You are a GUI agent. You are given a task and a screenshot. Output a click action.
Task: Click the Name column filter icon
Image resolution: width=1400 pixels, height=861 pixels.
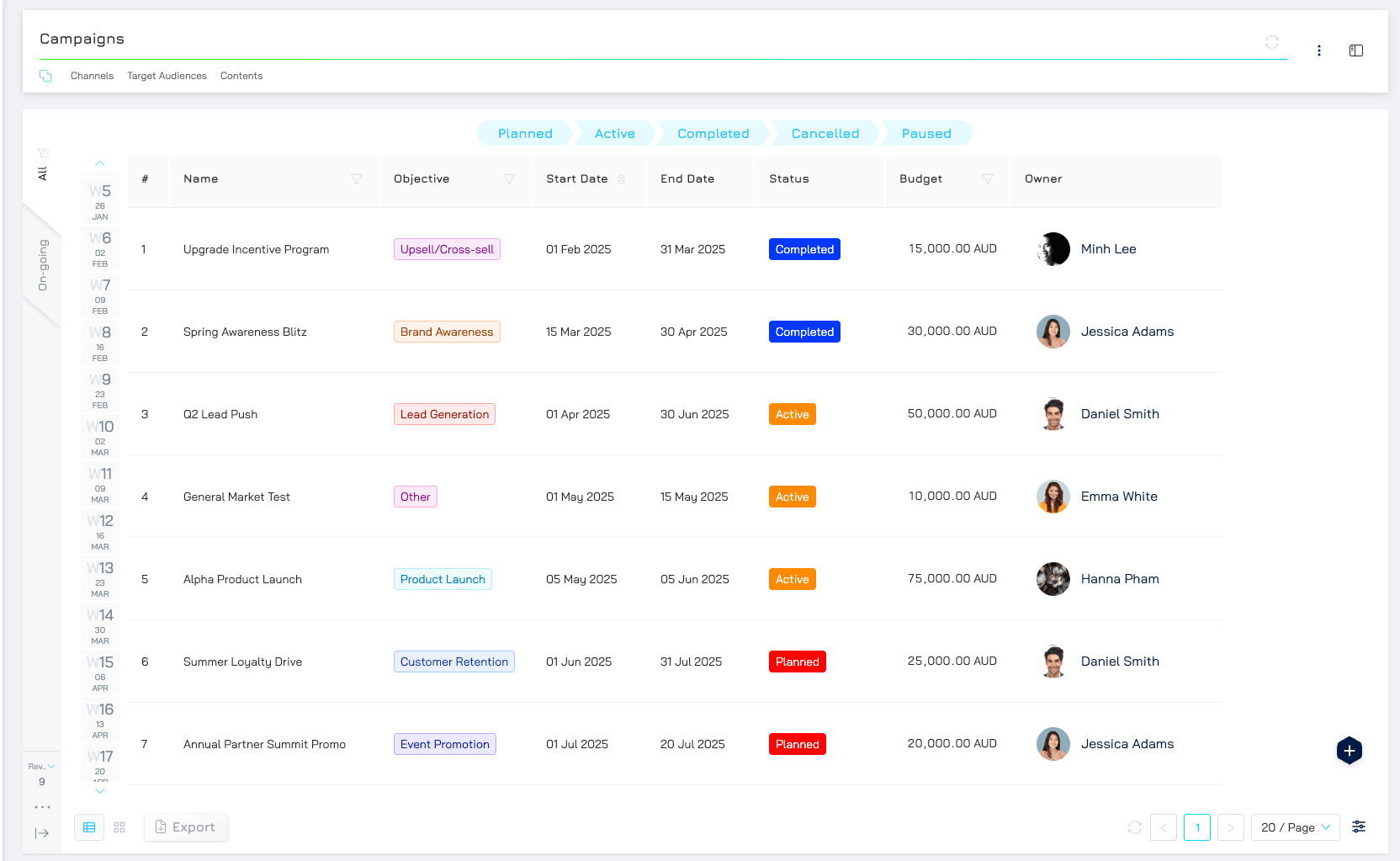click(357, 179)
